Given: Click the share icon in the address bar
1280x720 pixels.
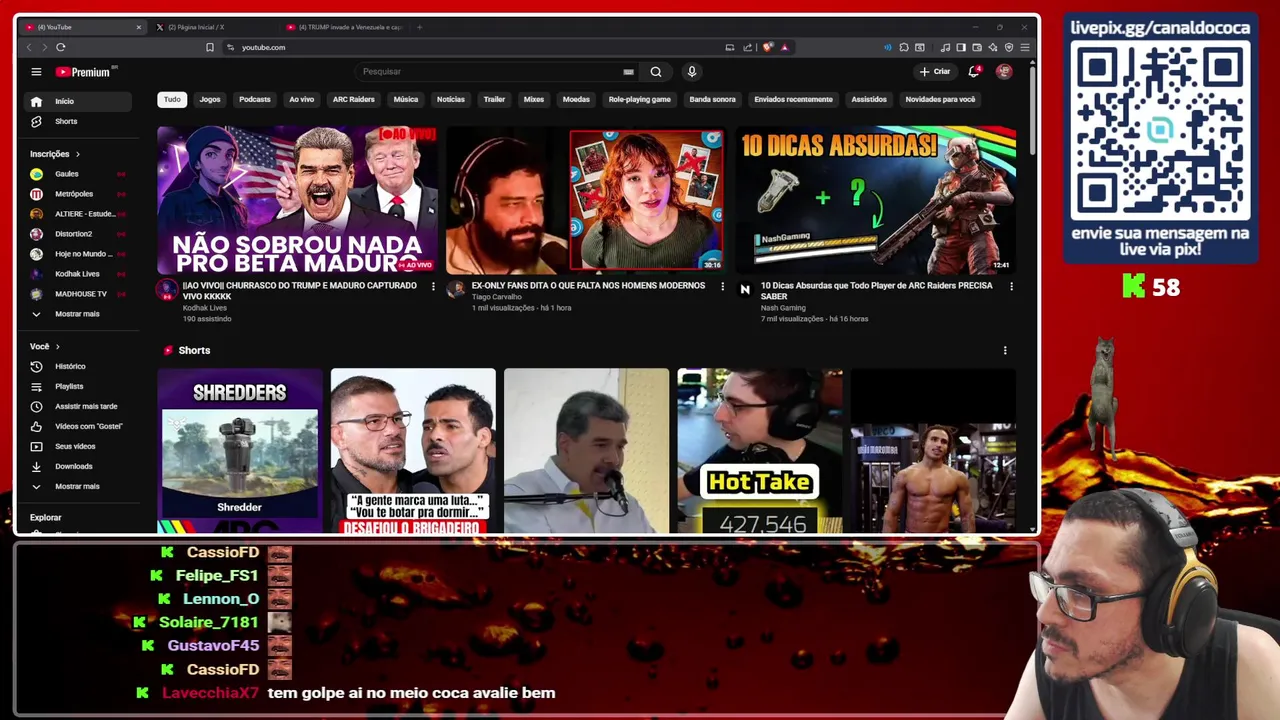Looking at the screenshot, I should (x=747, y=47).
